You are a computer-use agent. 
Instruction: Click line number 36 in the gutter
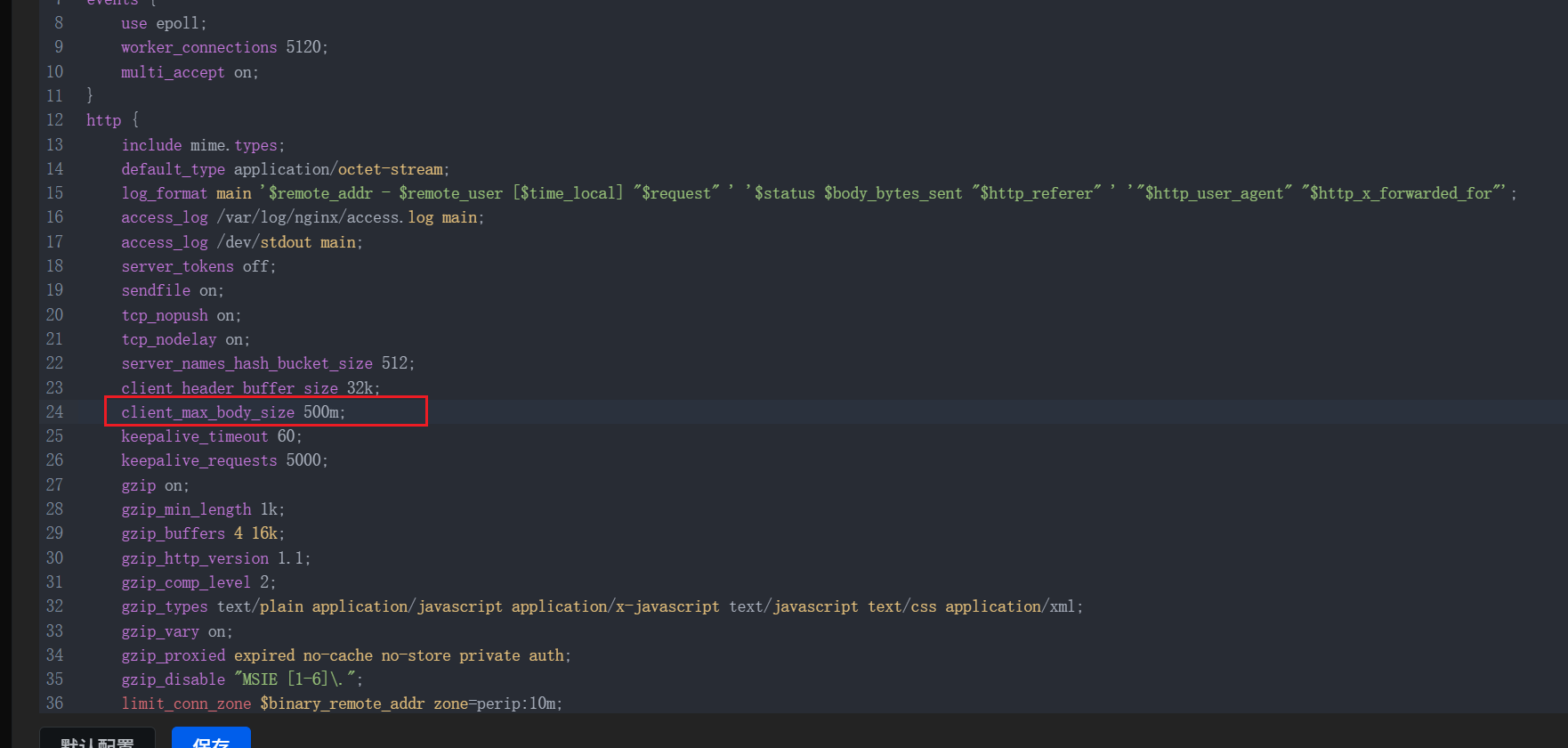tap(54, 703)
